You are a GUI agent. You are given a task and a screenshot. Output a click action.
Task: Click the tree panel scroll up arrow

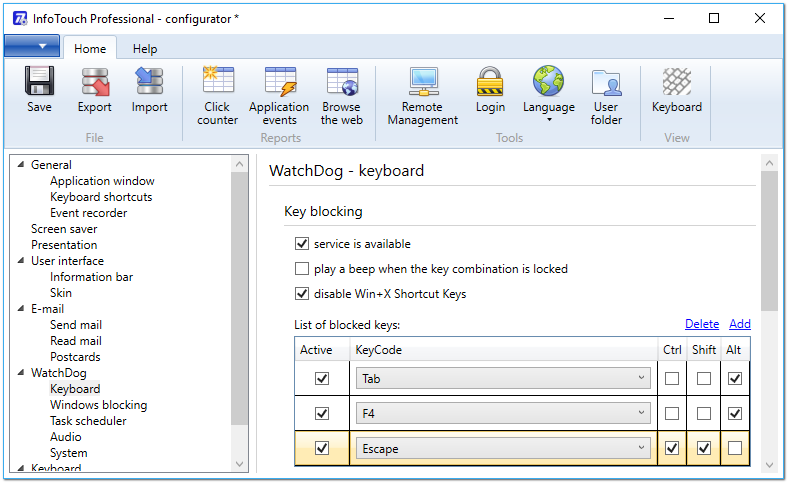click(x=240, y=164)
